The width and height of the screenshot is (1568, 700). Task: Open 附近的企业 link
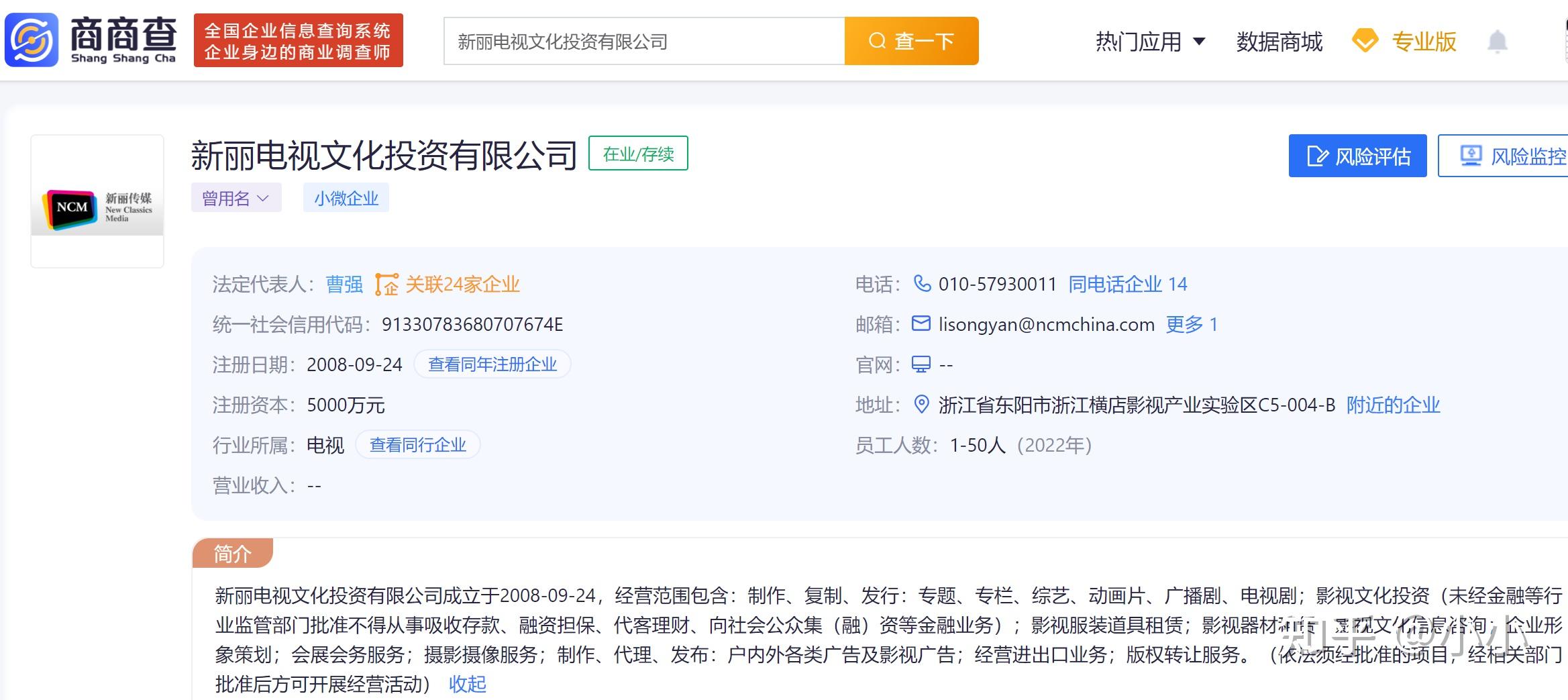coord(1394,405)
